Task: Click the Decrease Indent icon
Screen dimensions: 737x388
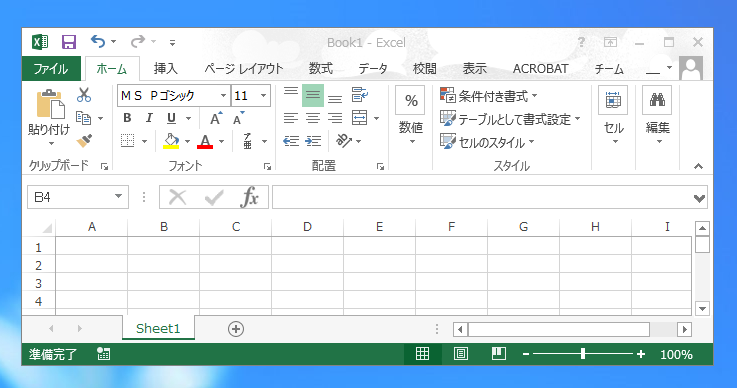Action: [x=291, y=141]
